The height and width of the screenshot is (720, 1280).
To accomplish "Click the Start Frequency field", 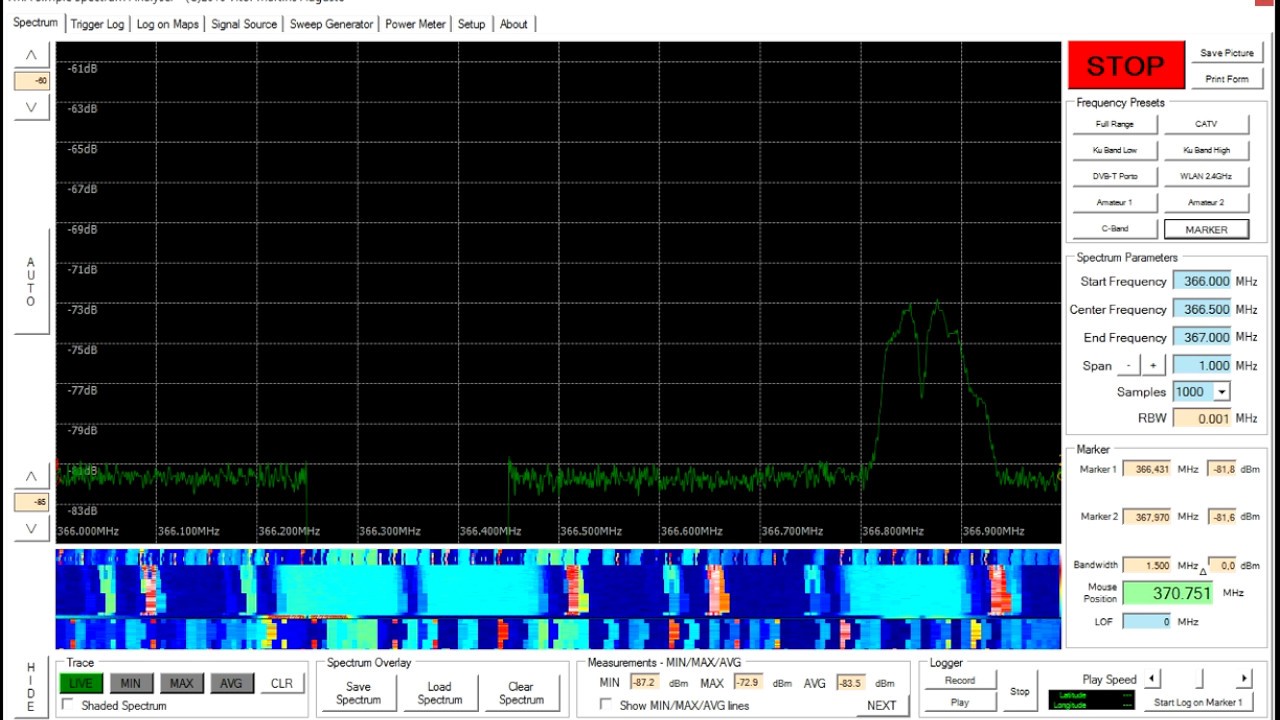I will (x=1202, y=282).
